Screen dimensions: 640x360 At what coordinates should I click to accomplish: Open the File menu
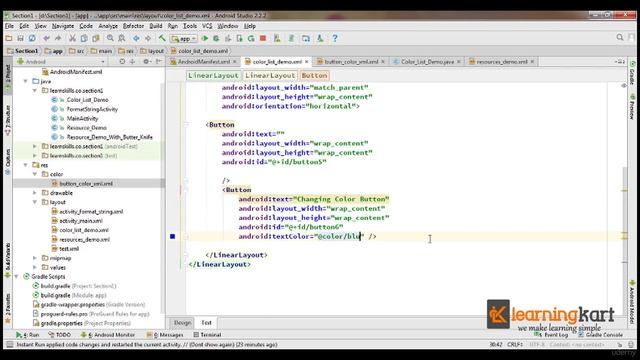coord(9,26)
